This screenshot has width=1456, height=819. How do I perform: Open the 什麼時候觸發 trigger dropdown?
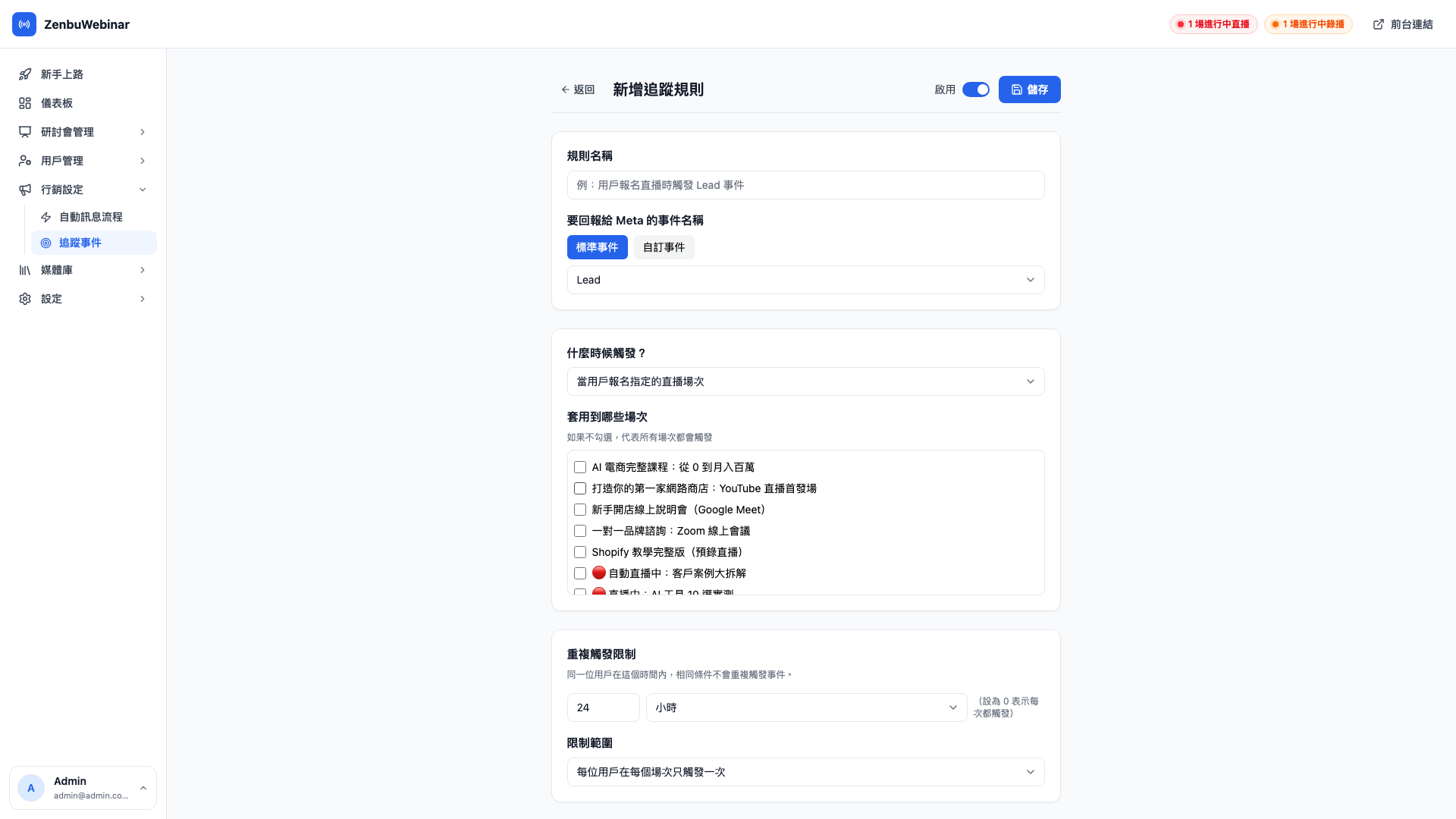(x=805, y=381)
